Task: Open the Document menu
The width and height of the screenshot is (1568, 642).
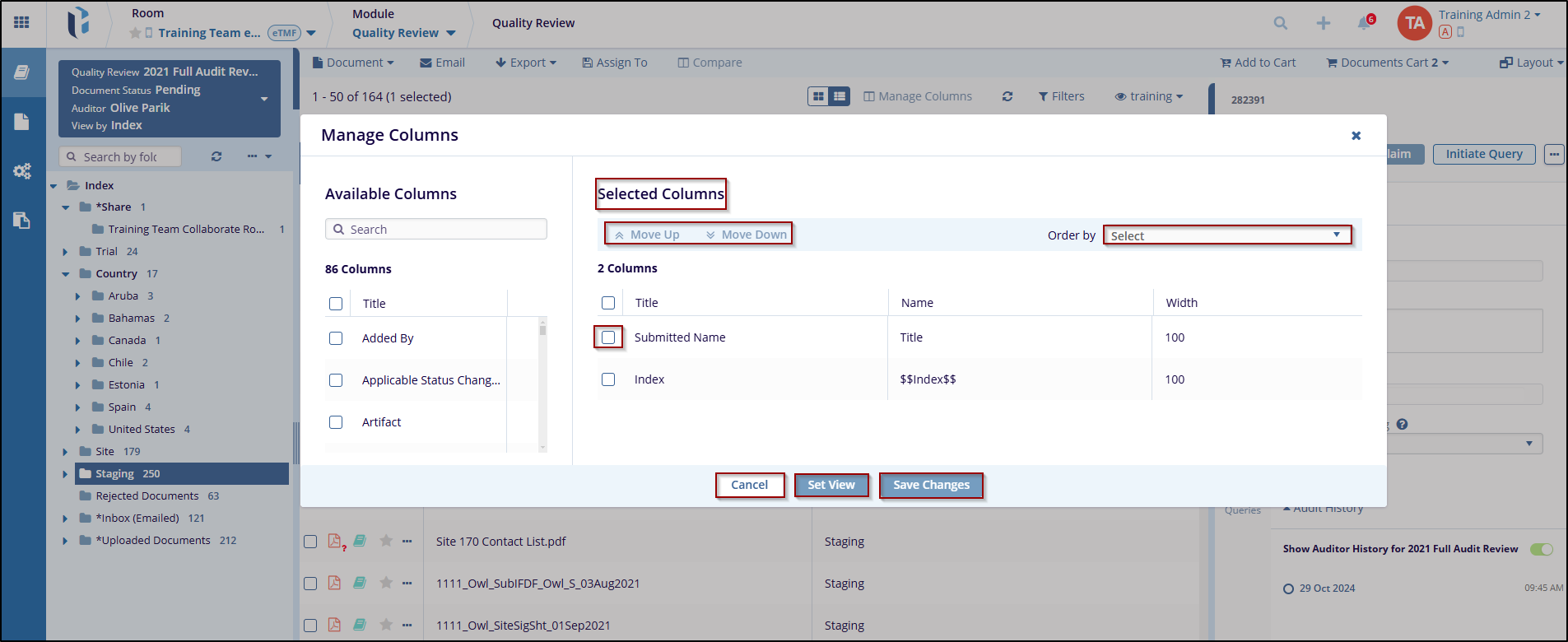Action: [x=353, y=63]
